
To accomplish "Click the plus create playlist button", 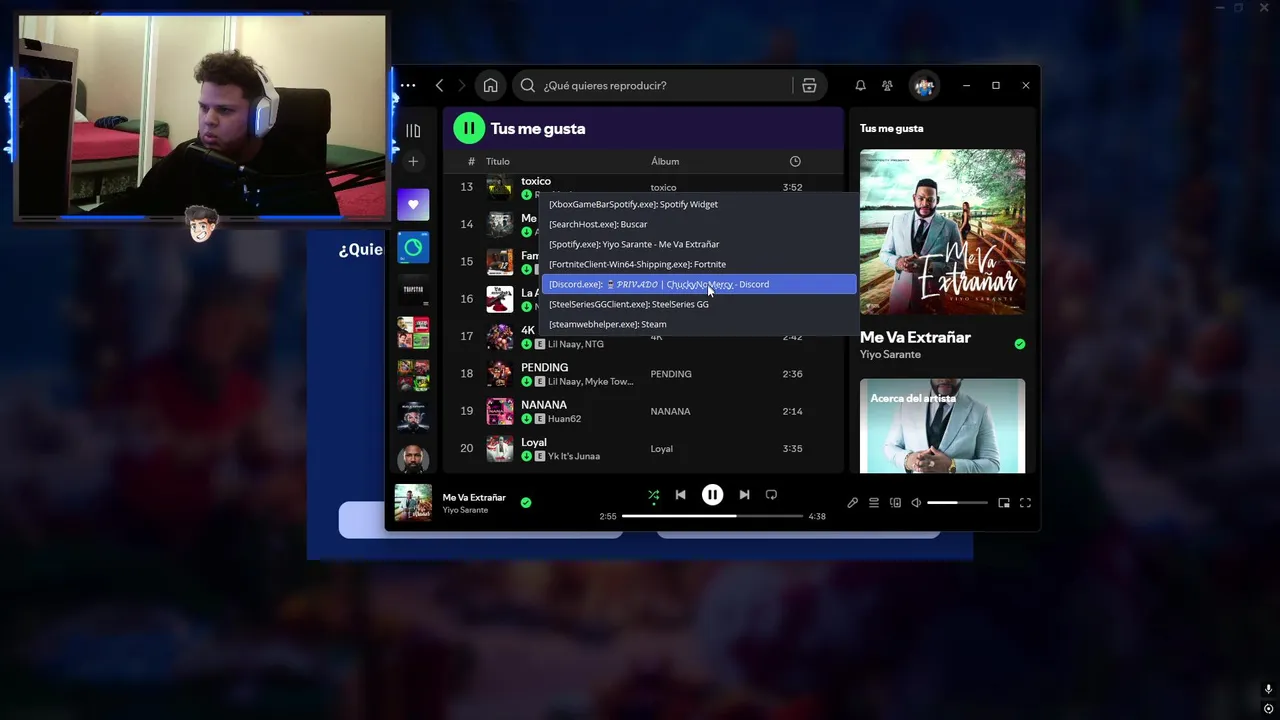I will click(413, 161).
